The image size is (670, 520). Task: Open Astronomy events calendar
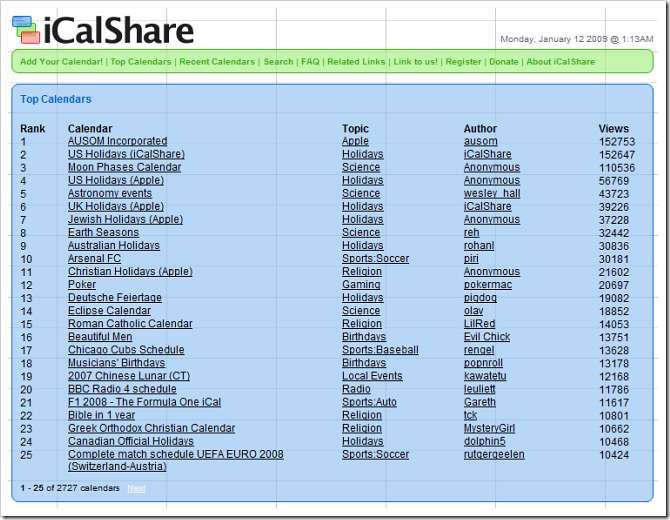click(x=110, y=193)
